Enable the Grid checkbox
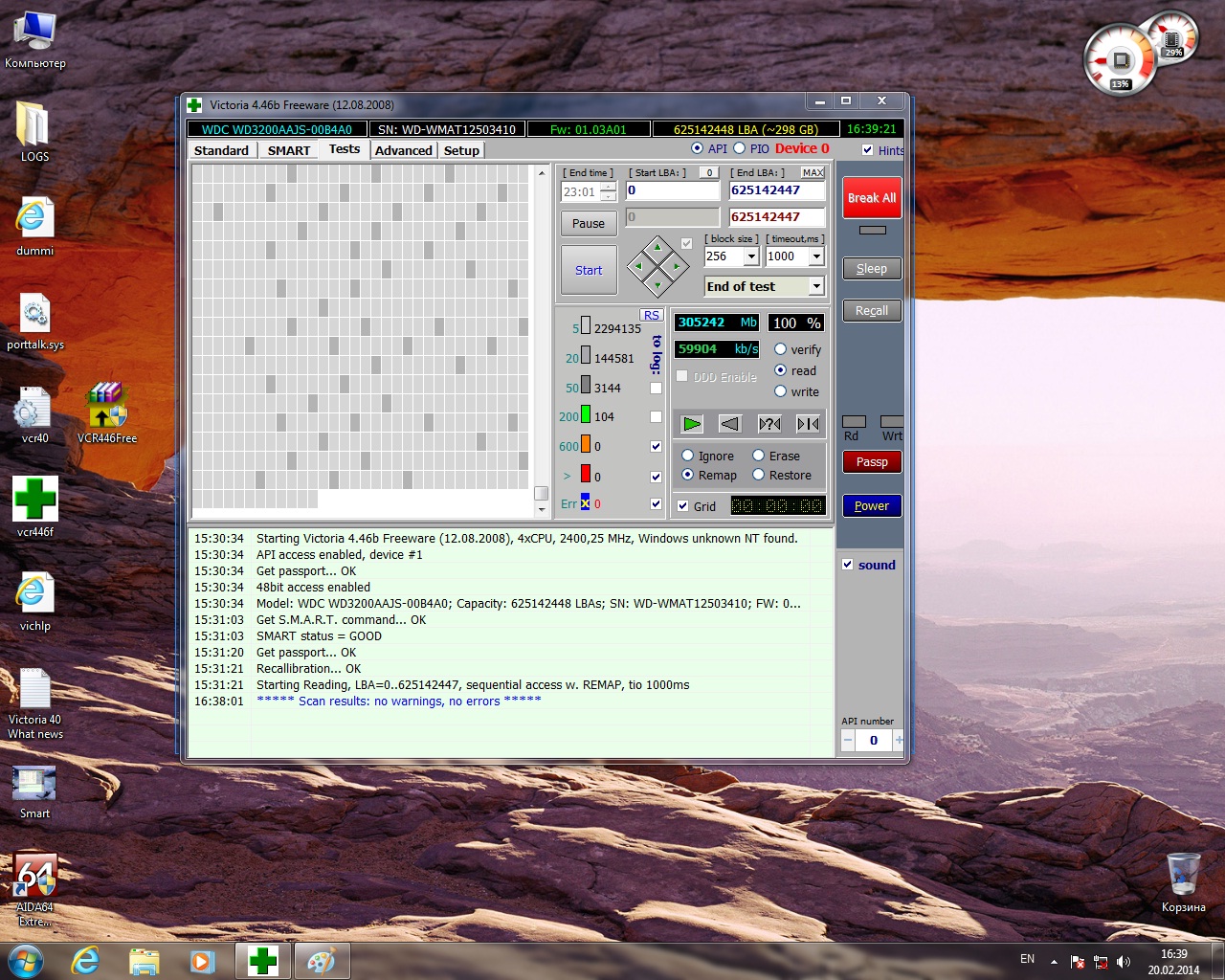The height and width of the screenshot is (980, 1225). coord(683,506)
